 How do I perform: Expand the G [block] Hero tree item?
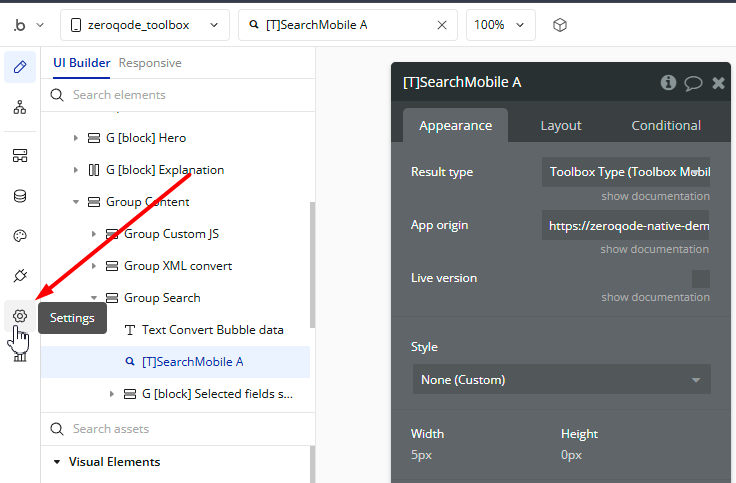click(x=76, y=138)
